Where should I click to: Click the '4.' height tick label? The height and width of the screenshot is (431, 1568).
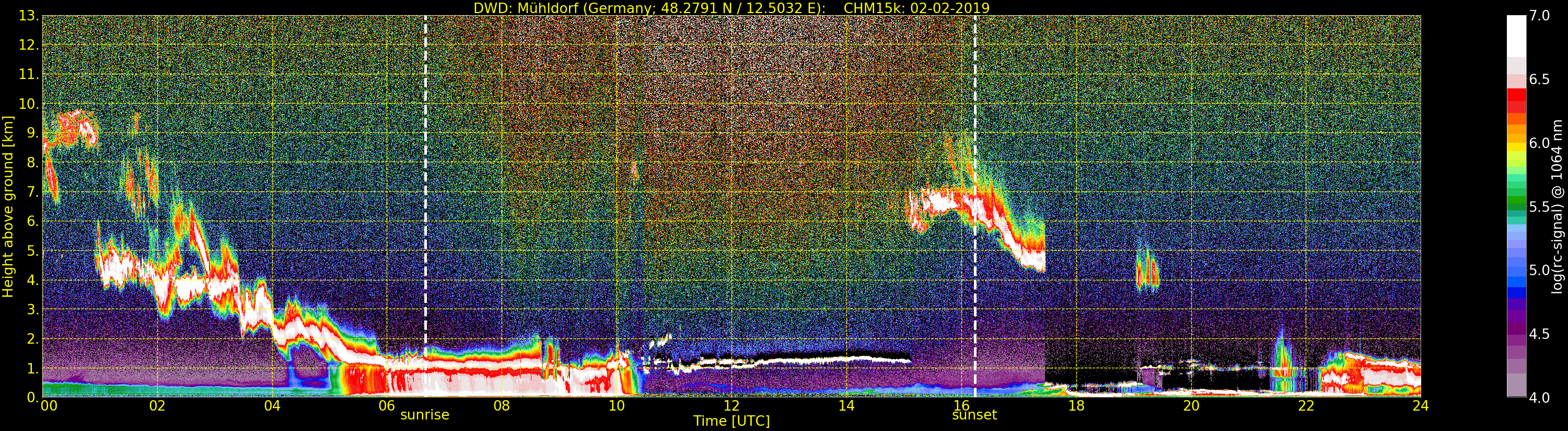(32, 280)
